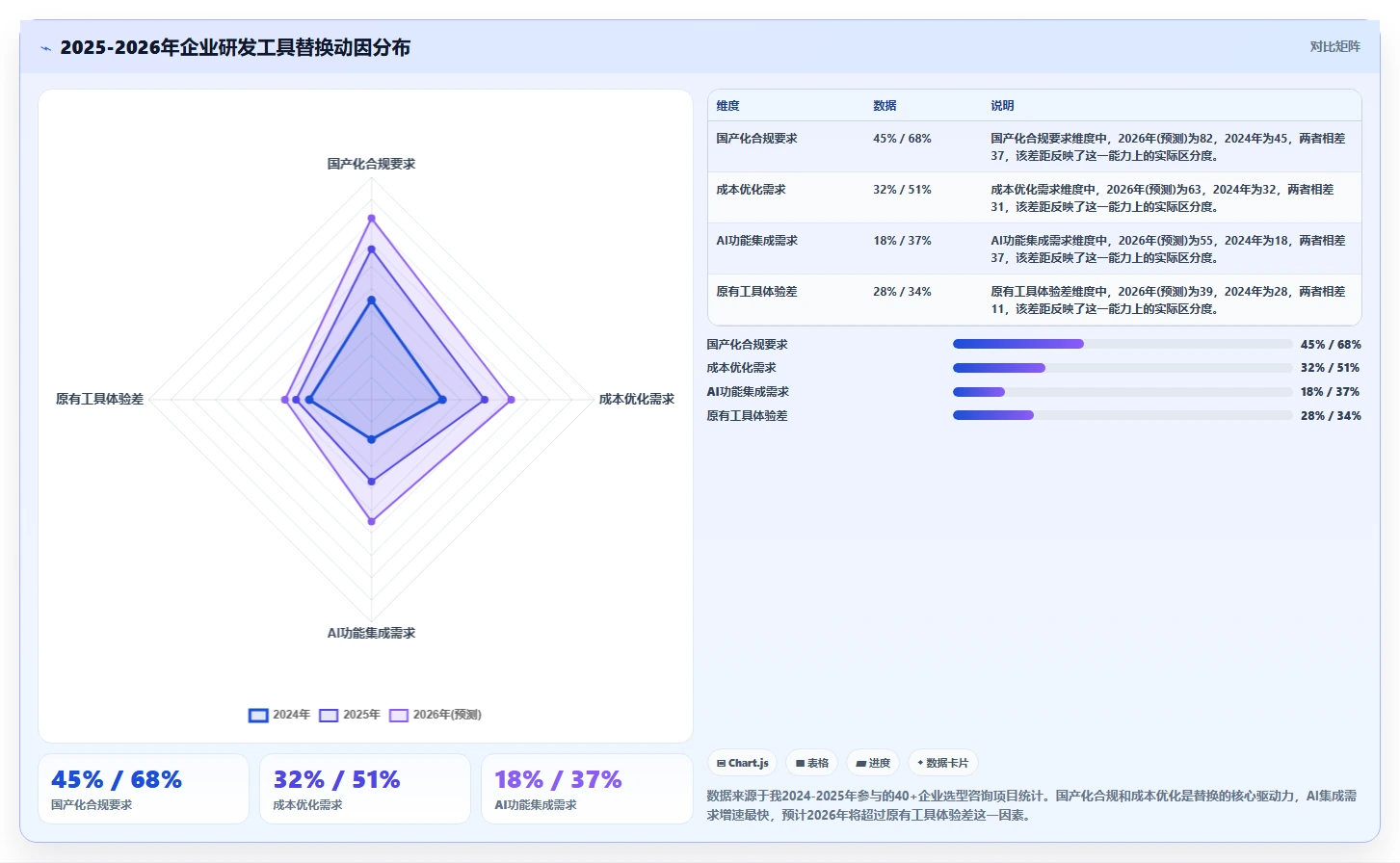Click the 28% / 34% progress value label
Viewport: 1400px width, 863px height.
coord(1331,416)
